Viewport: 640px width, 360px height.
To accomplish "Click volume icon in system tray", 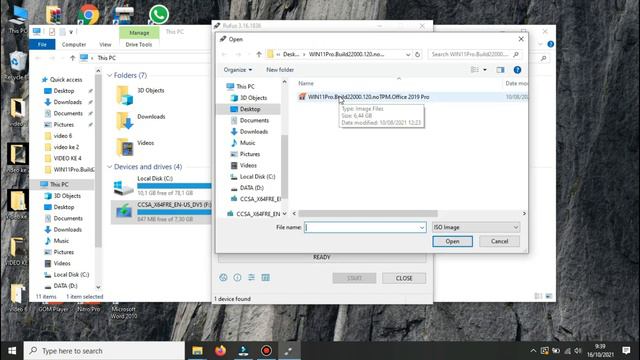I will [578, 351].
